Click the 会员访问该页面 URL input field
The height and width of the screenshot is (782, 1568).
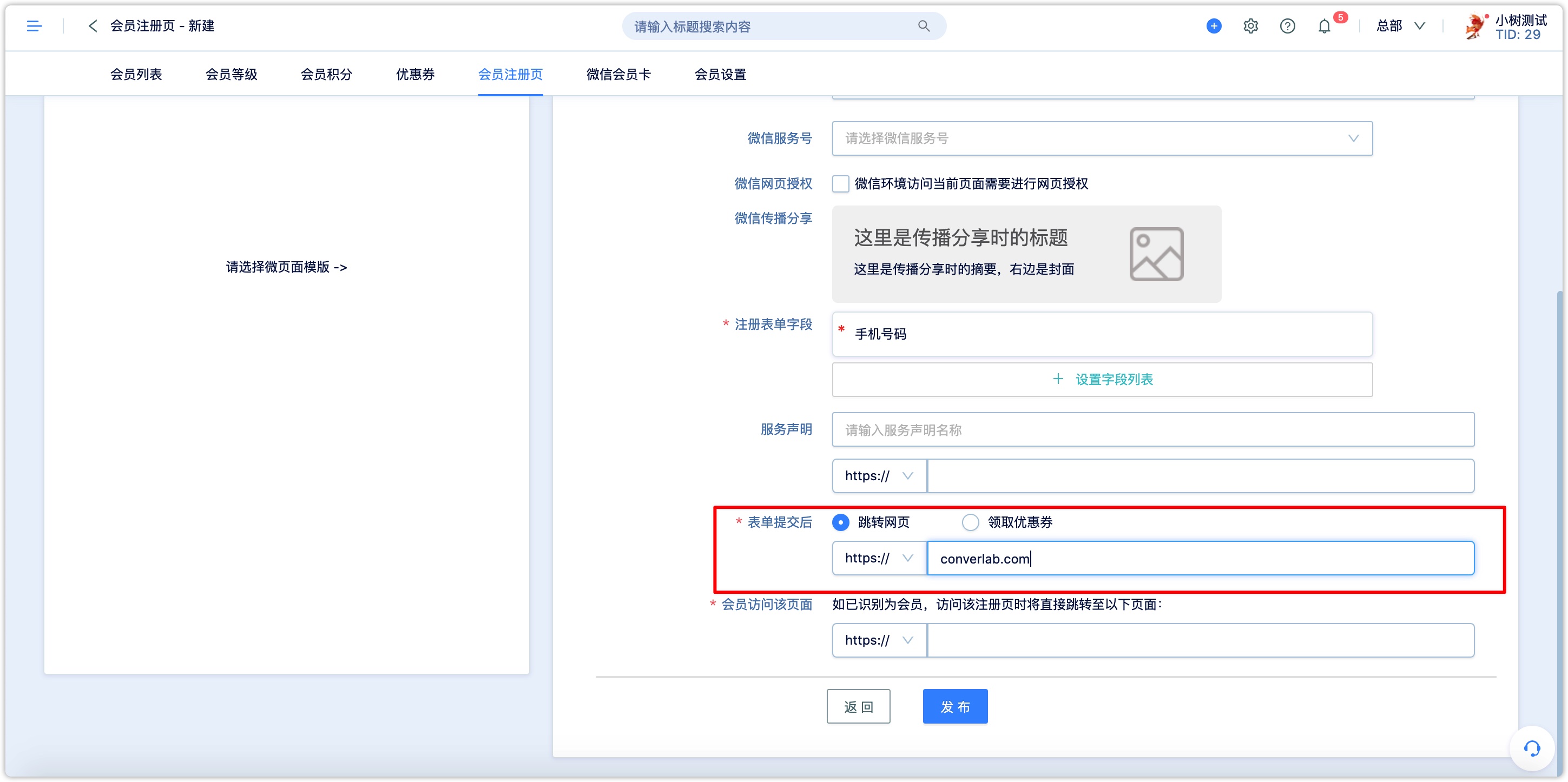coord(1200,640)
